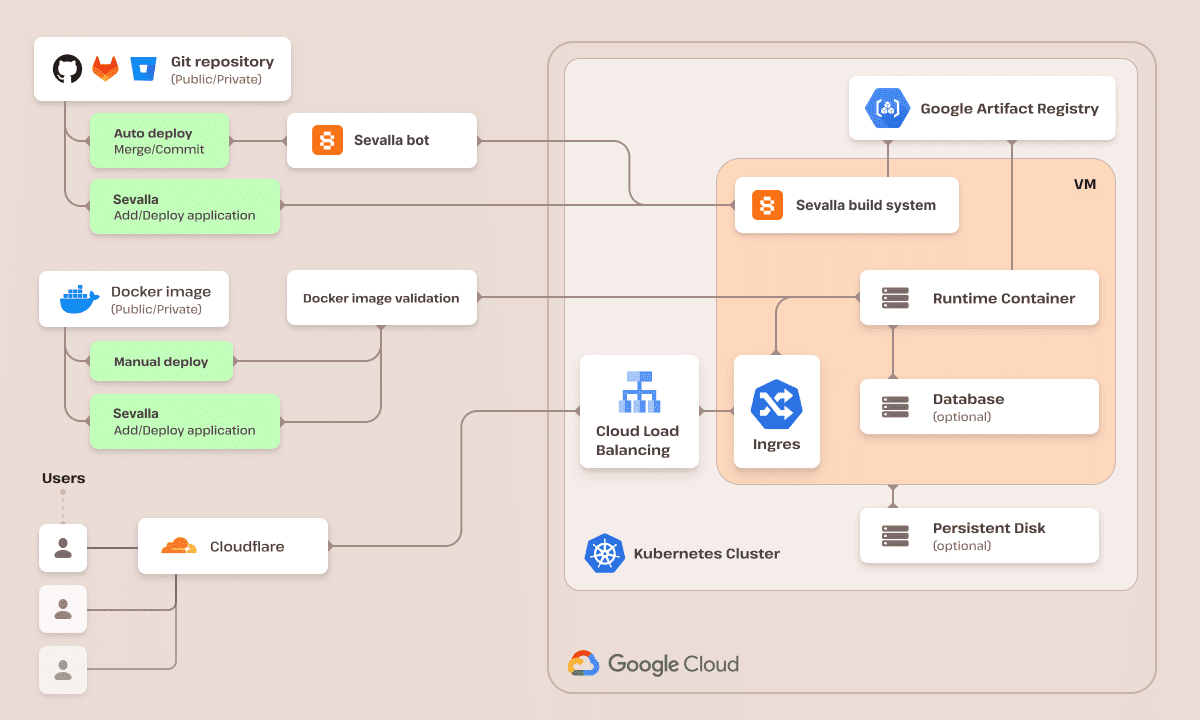
Task: Select the GitLab fox icon
Action: click(105, 68)
